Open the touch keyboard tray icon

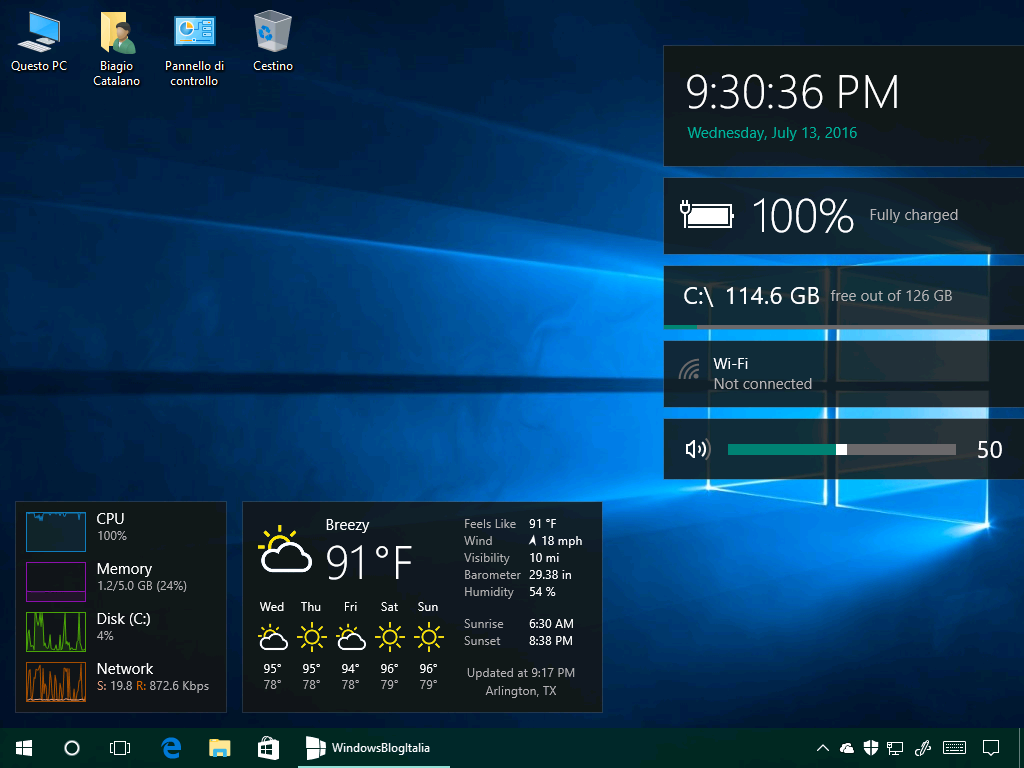coord(955,748)
